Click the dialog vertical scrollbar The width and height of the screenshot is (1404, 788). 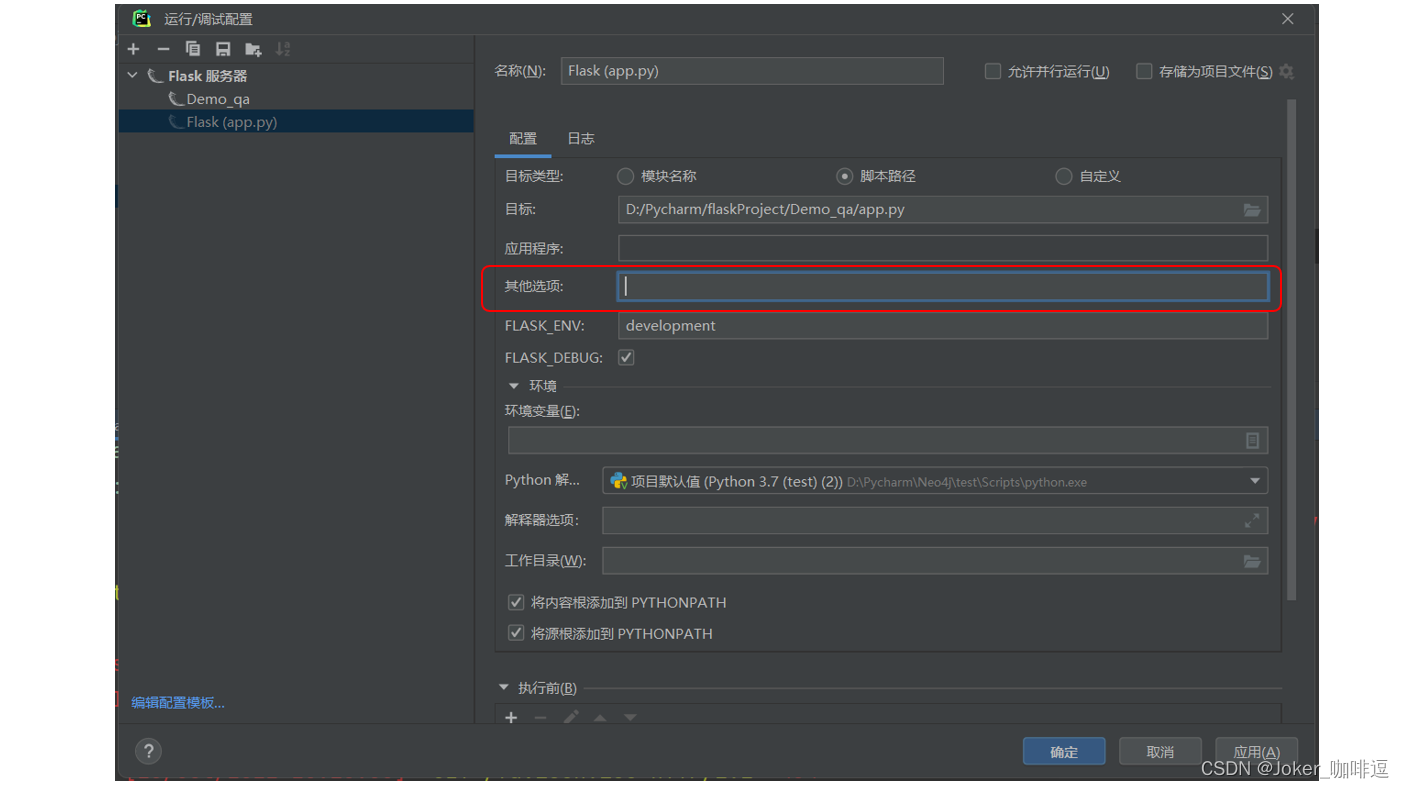1291,350
